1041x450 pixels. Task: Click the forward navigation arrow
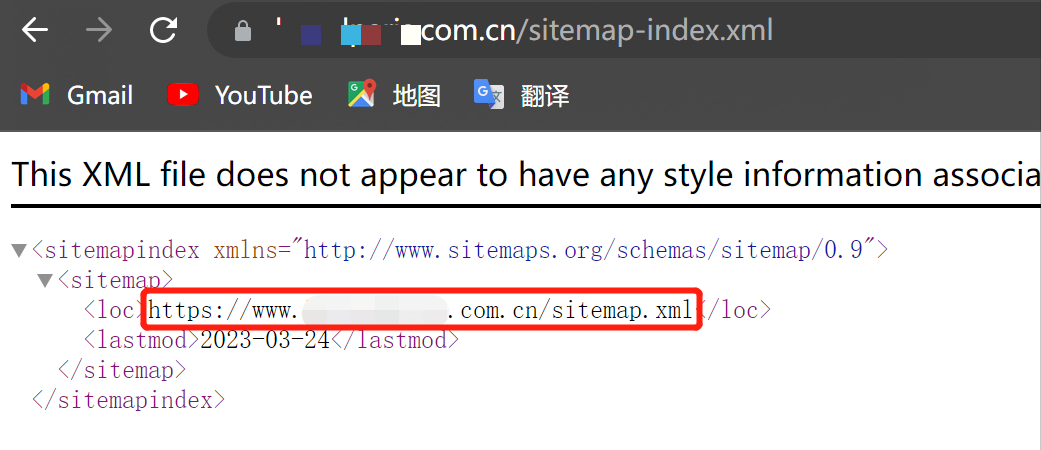coord(100,31)
